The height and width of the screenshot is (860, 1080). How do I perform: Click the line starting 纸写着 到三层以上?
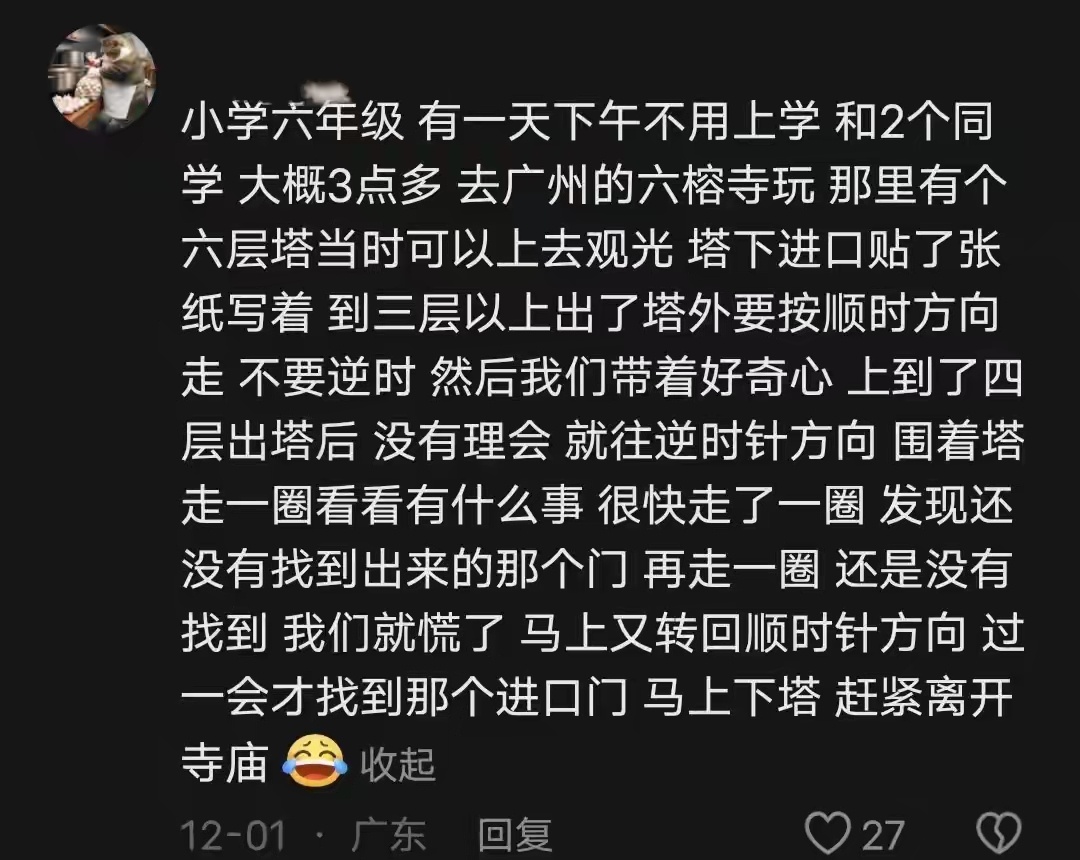(x=590, y=314)
